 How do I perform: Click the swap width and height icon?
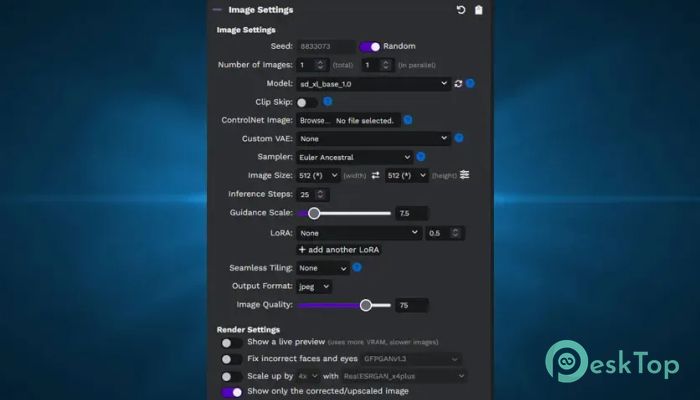coord(375,175)
